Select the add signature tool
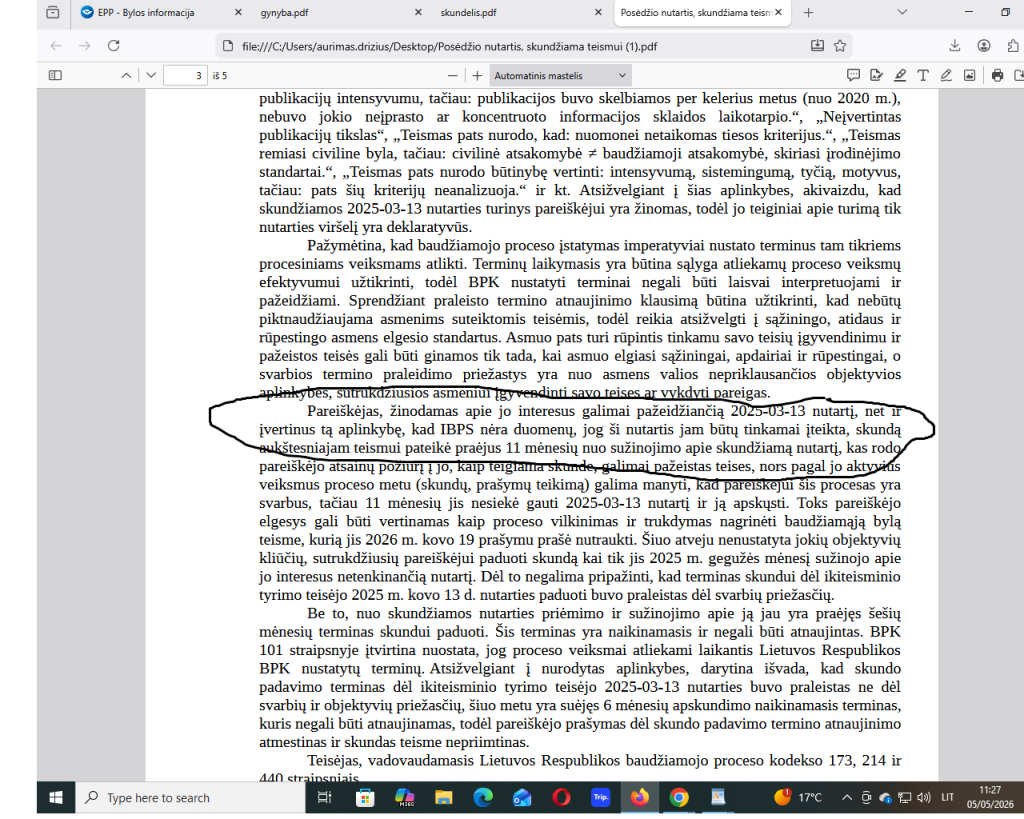Screen dimensions: 1024x819 coord(876,76)
